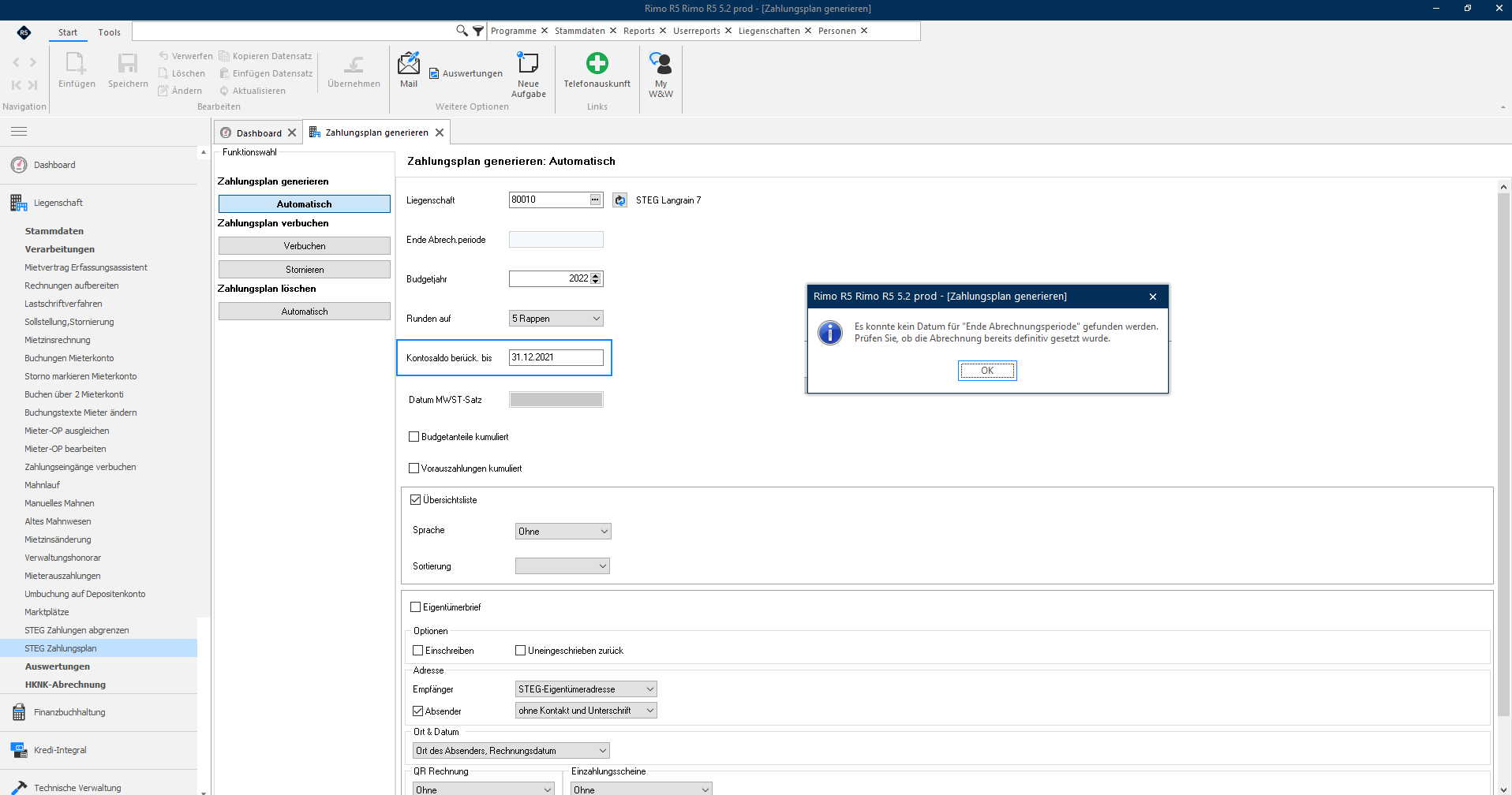
Task: Click the Kontosaldo berück. bis date field
Action: click(556, 357)
